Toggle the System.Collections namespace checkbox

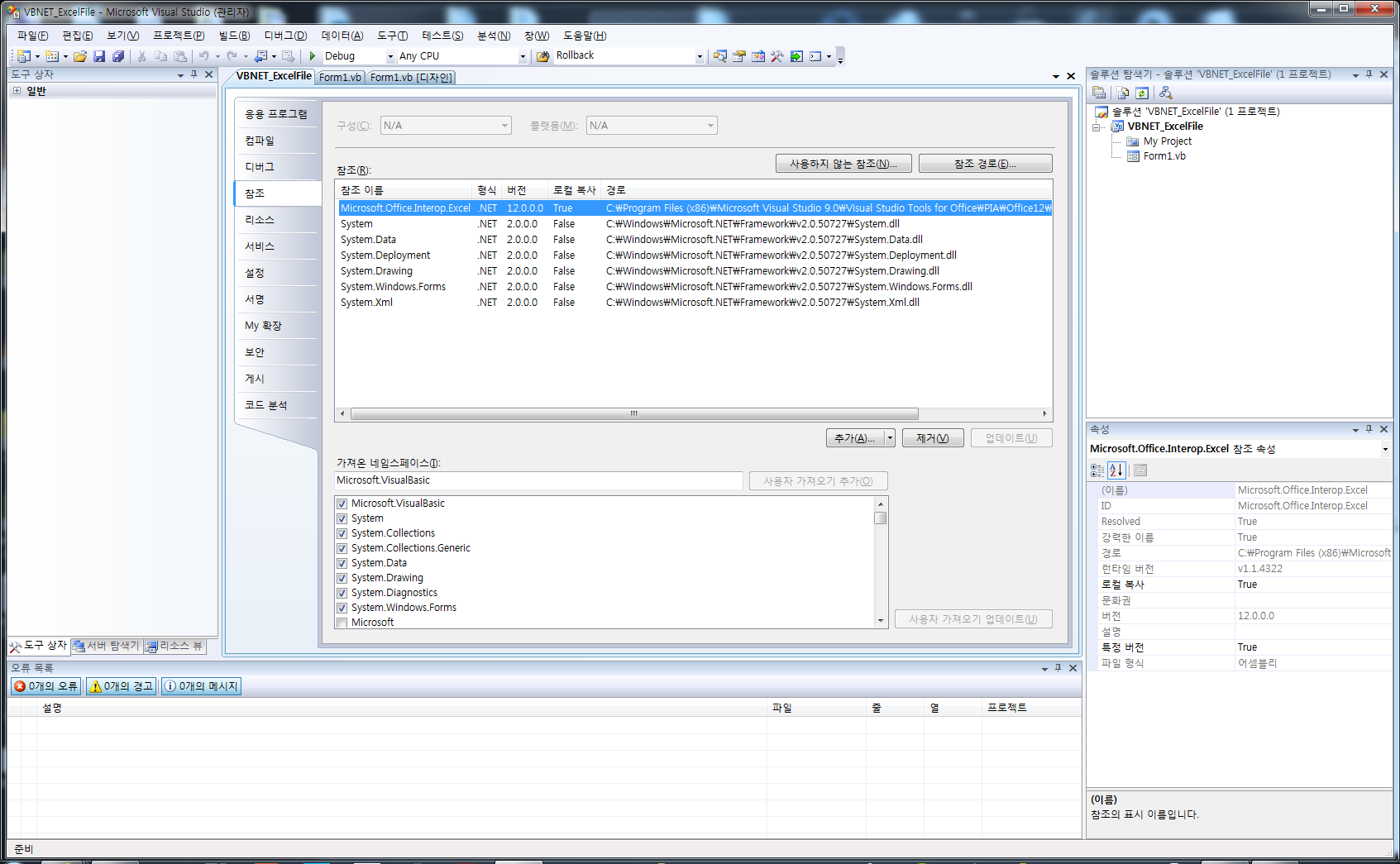click(x=342, y=533)
